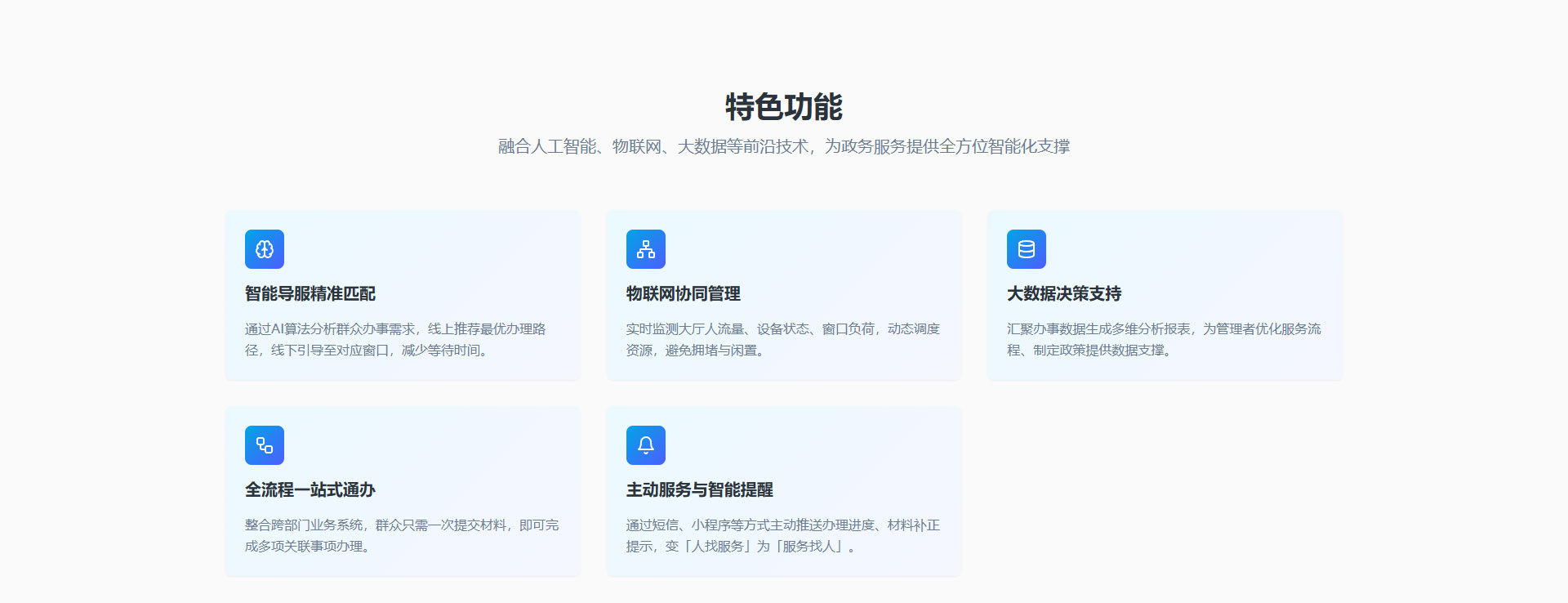Viewport: 1568px width, 603px height.
Task: Click the description about 通过短信、小程序主动推送
Action: coord(782,525)
